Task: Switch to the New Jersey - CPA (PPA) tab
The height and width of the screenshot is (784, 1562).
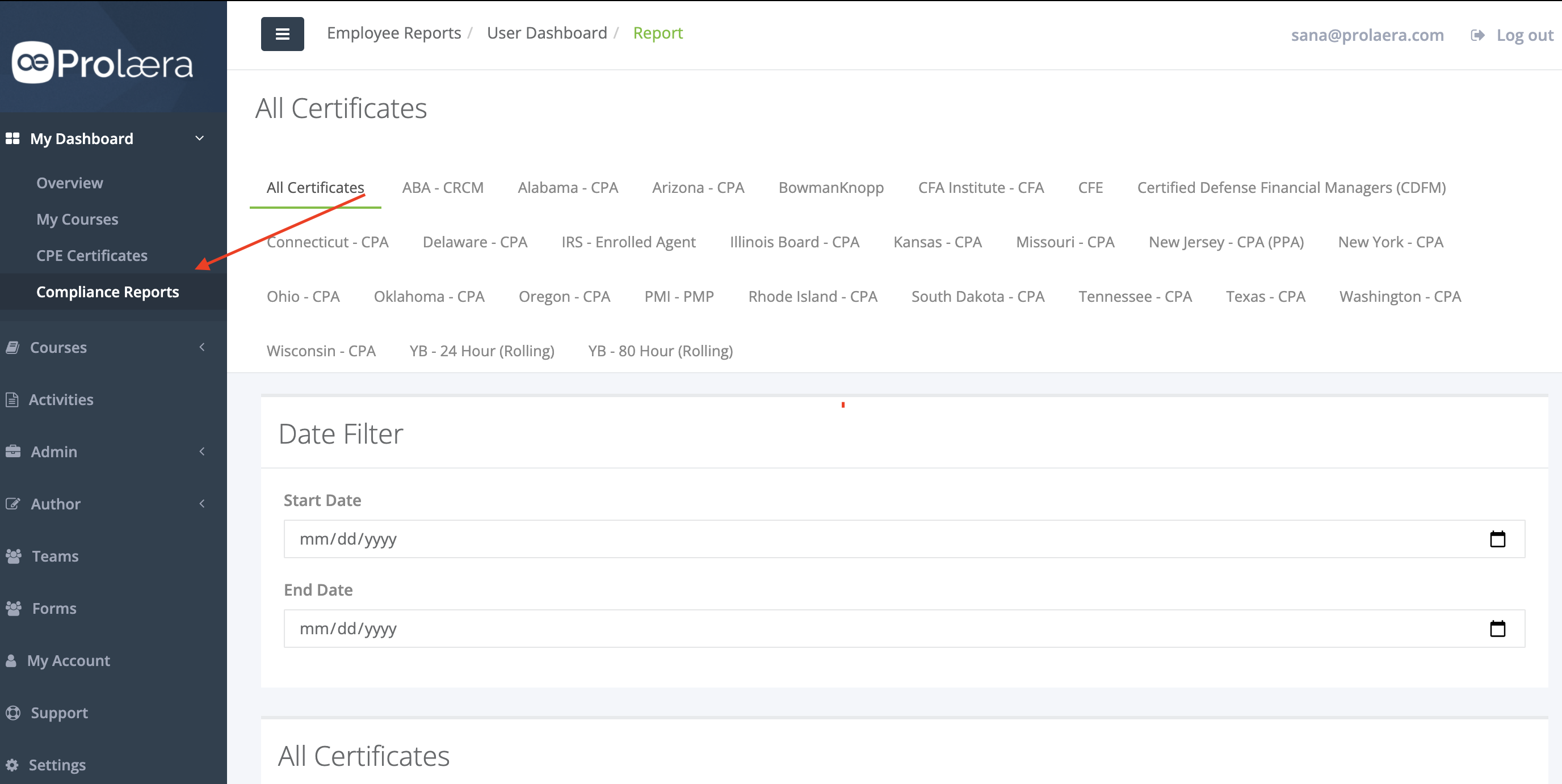Action: click(x=1226, y=242)
